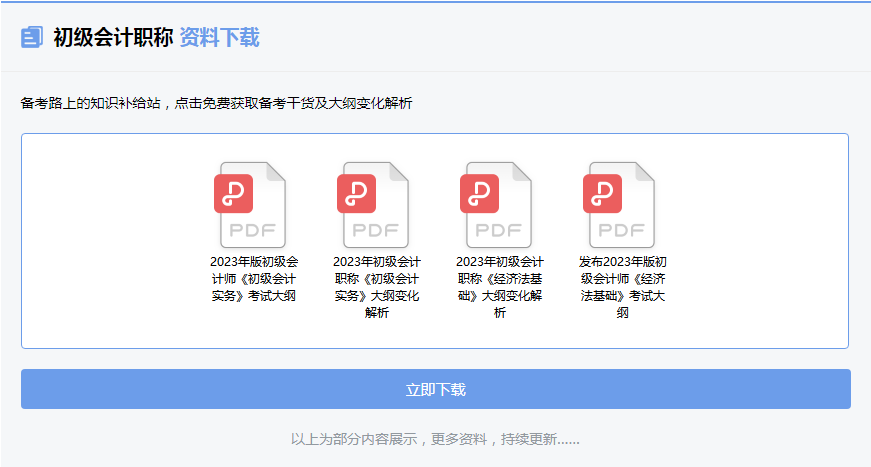The width and height of the screenshot is (871, 467).
Task: Click the description line 备考路上的知识补给站
Action: [x=217, y=103]
